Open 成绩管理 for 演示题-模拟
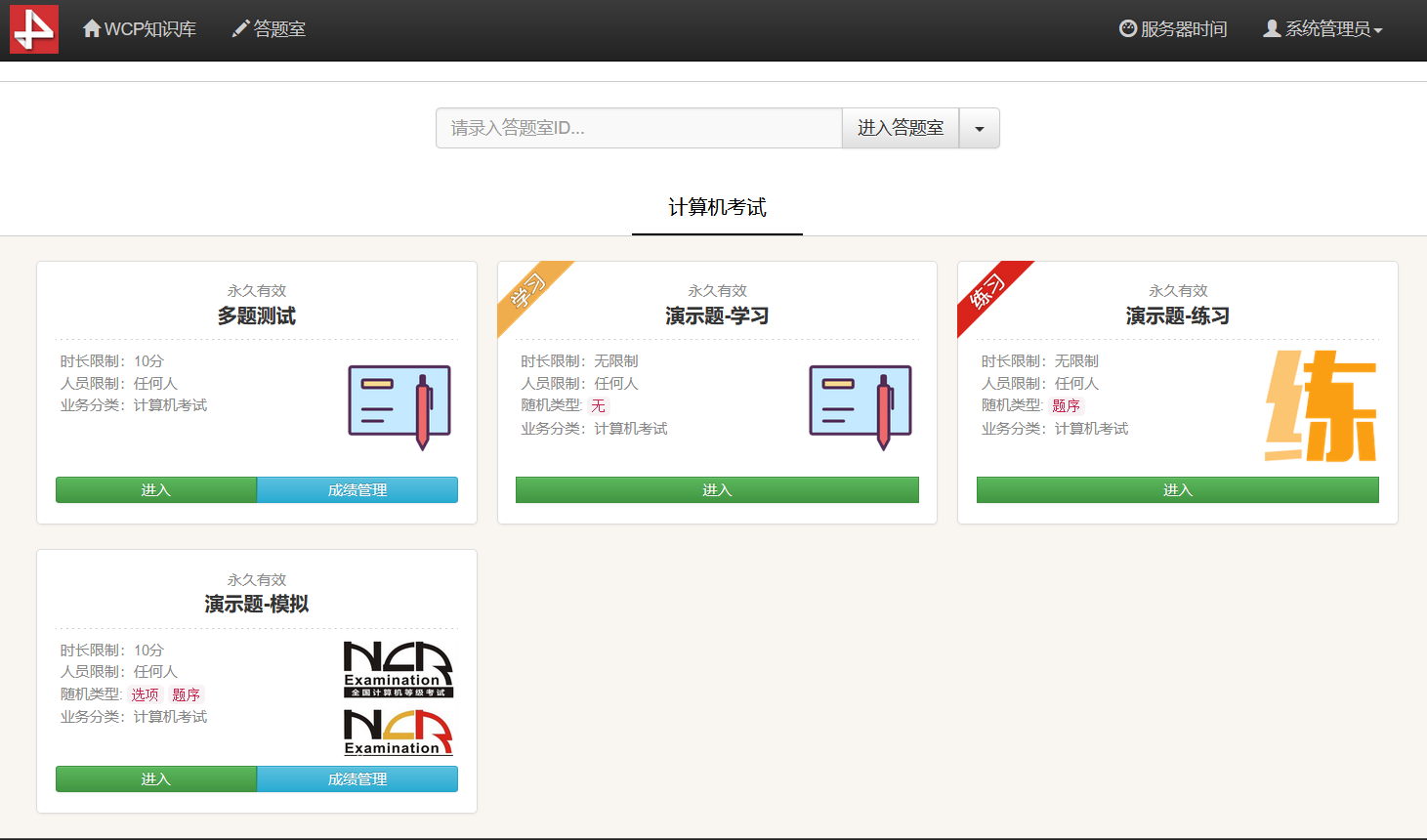 pyautogui.click(x=357, y=779)
